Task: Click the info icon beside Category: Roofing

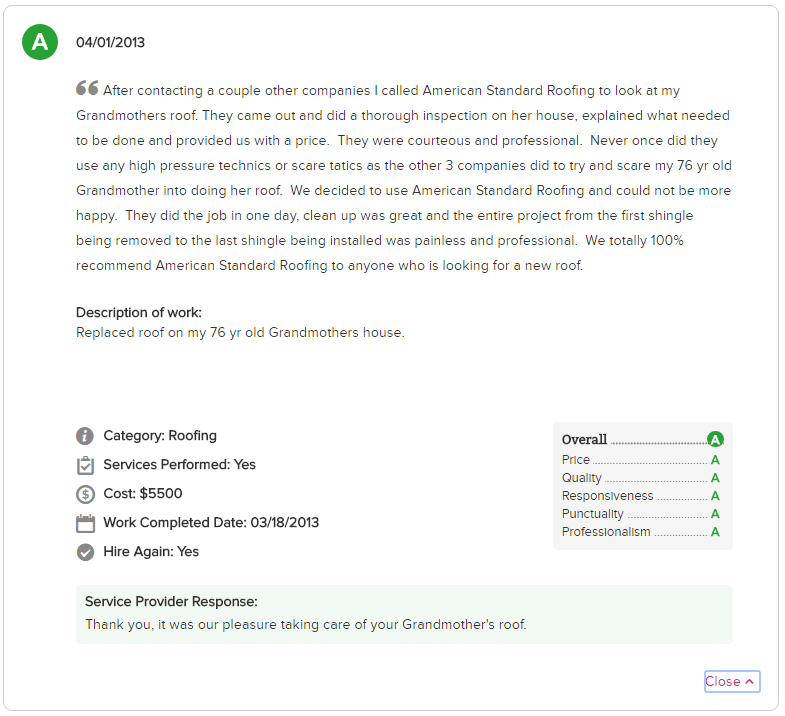Action: point(85,436)
